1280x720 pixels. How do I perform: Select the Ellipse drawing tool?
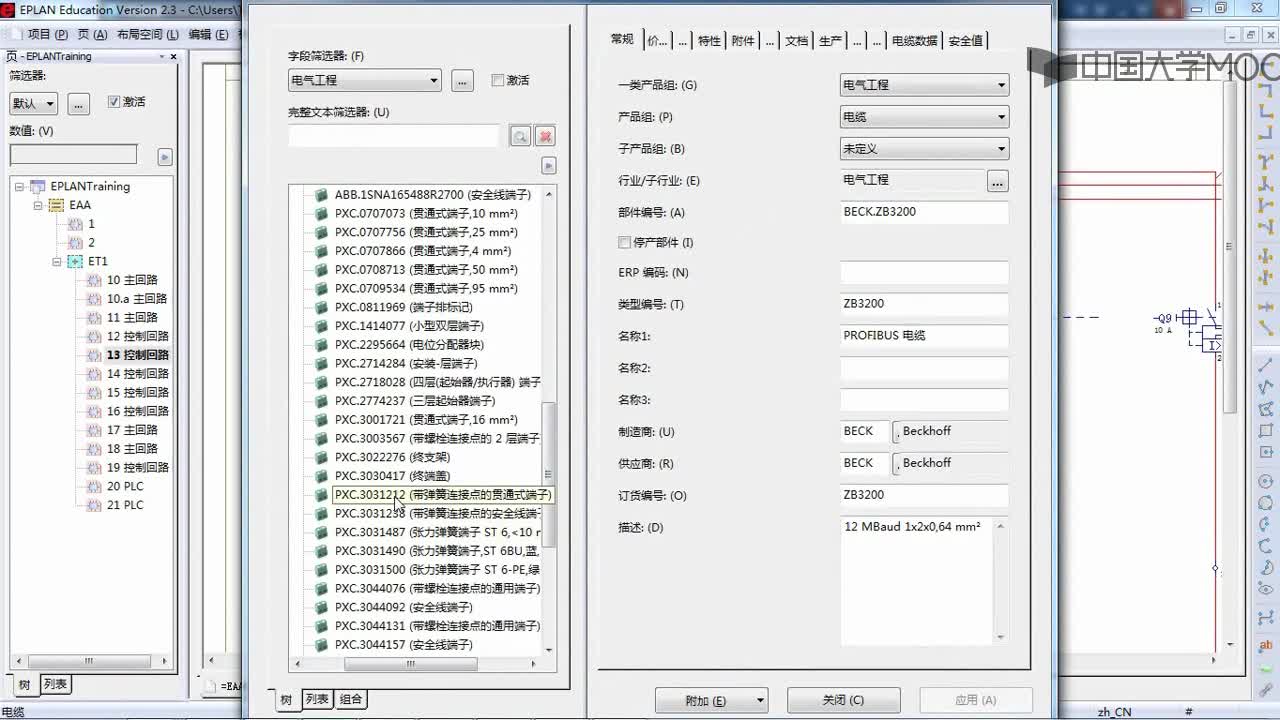click(x=1266, y=590)
